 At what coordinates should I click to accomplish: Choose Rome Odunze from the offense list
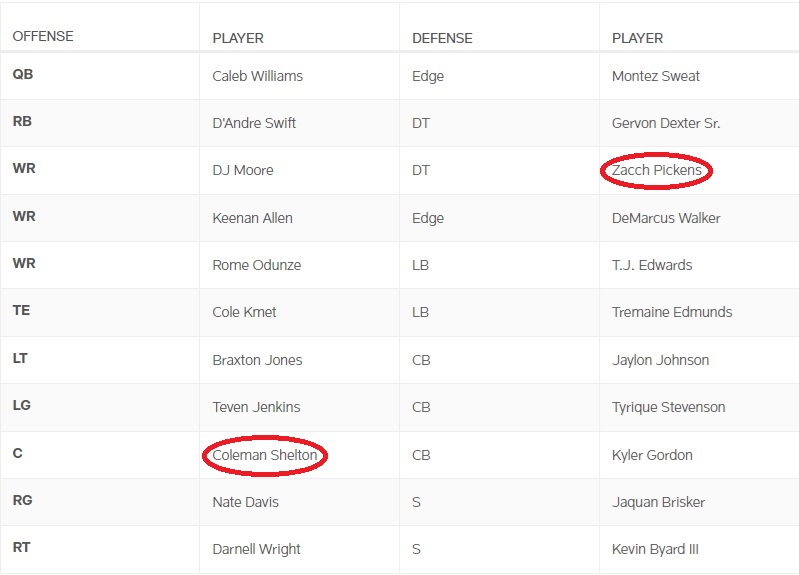(256, 265)
